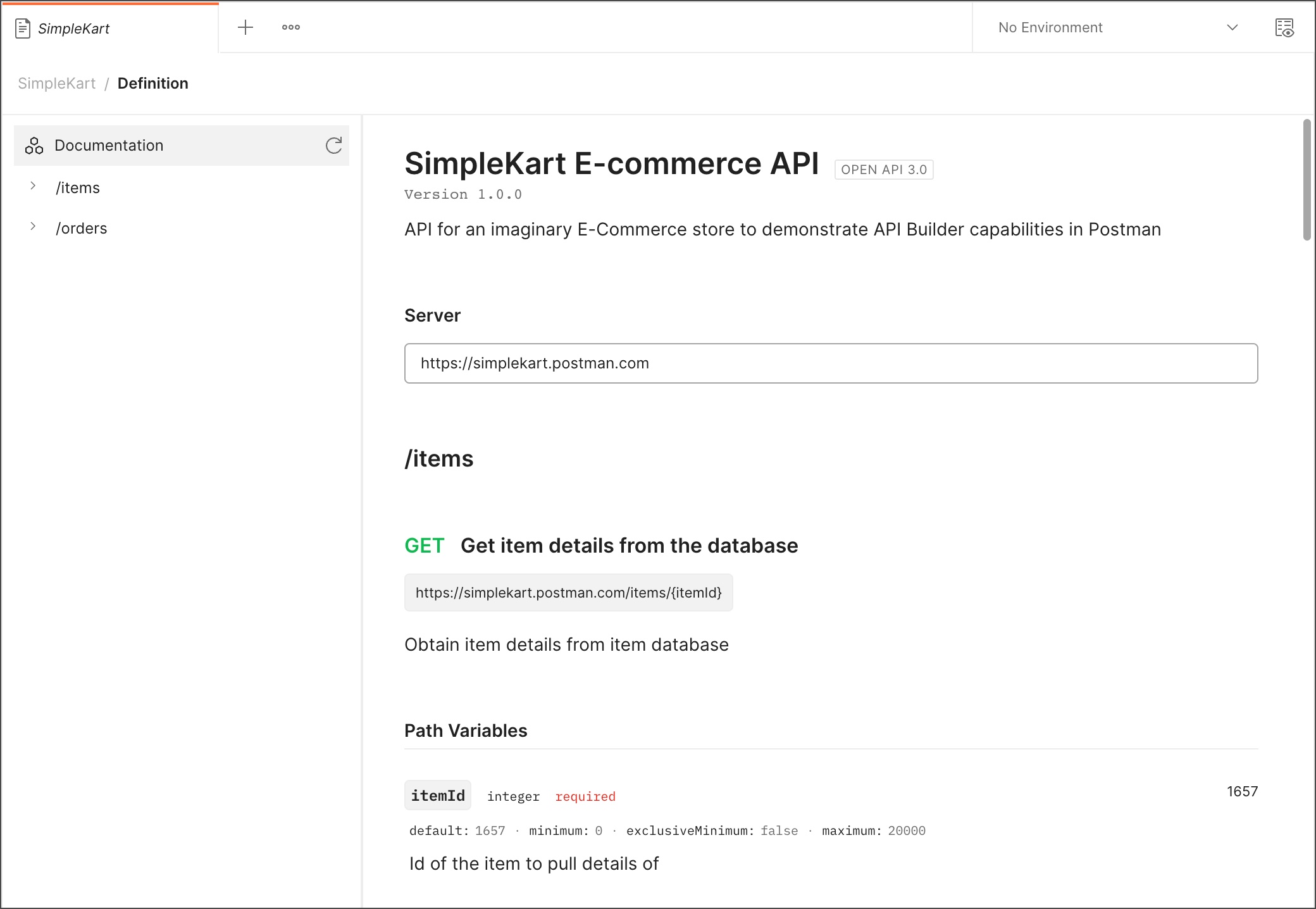The image size is (1316, 909).
Task: Click the itemId path variable label
Action: tap(437, 795)
